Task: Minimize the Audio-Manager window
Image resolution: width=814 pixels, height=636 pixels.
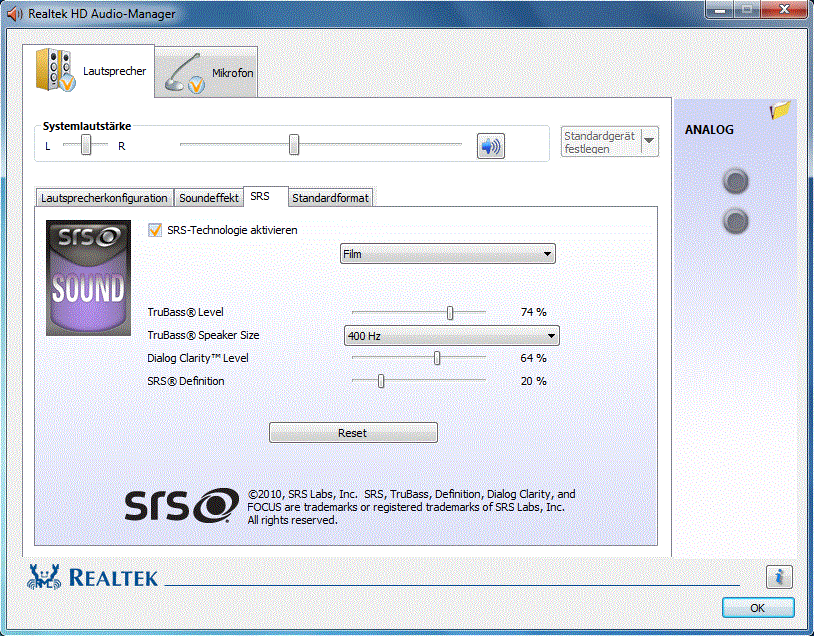Action: tap(720, 10)
